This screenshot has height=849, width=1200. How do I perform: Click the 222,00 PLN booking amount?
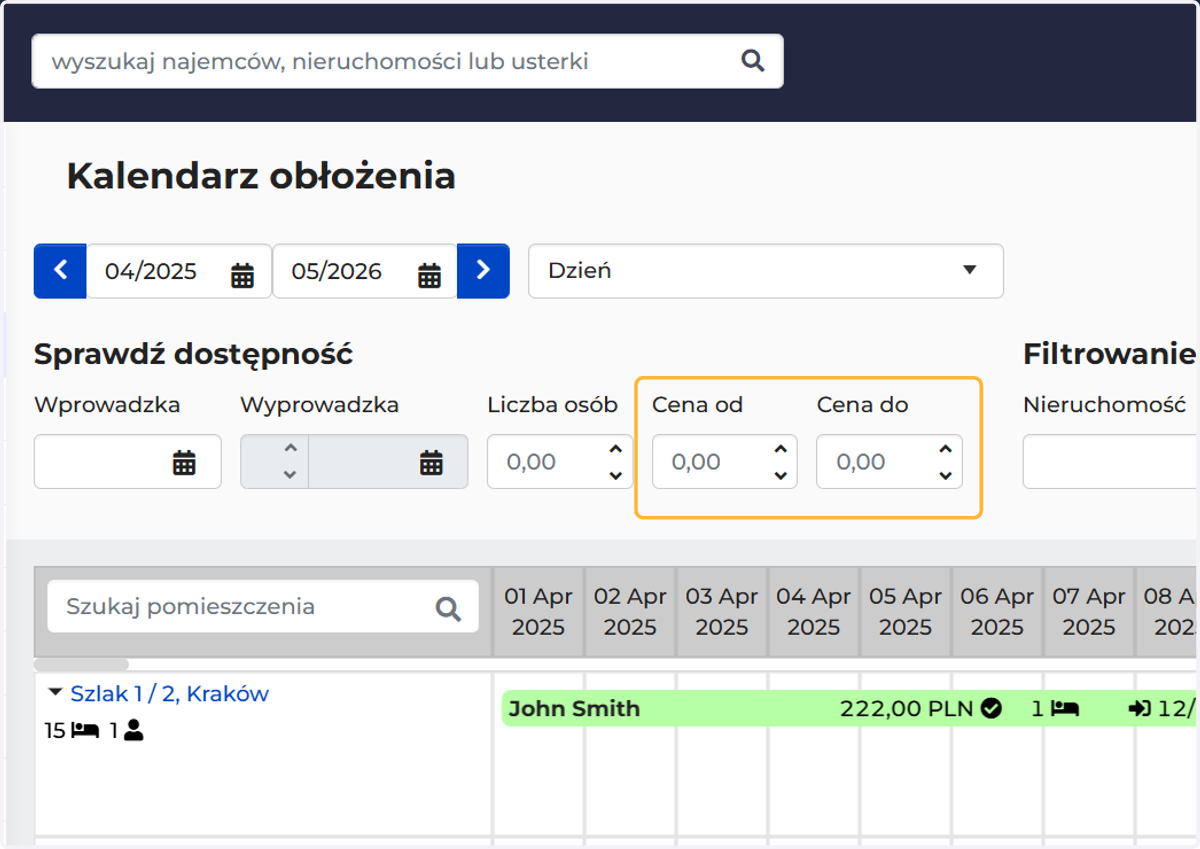(x=907, y=709)
